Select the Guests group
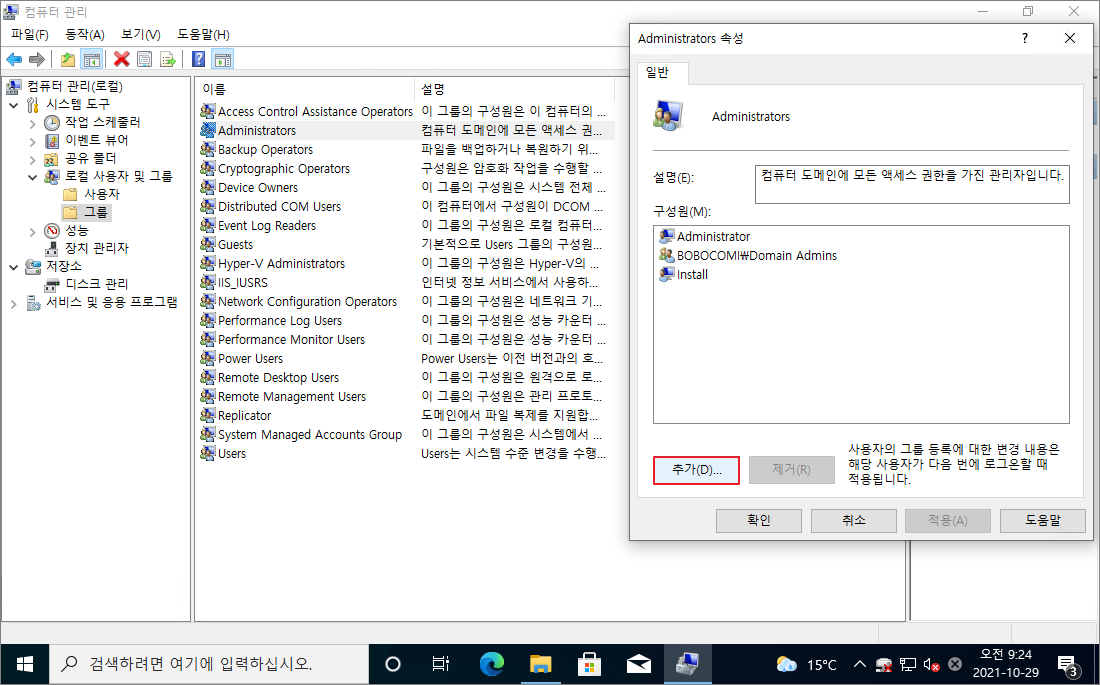 pyautogui.click(x=227, y=244)
